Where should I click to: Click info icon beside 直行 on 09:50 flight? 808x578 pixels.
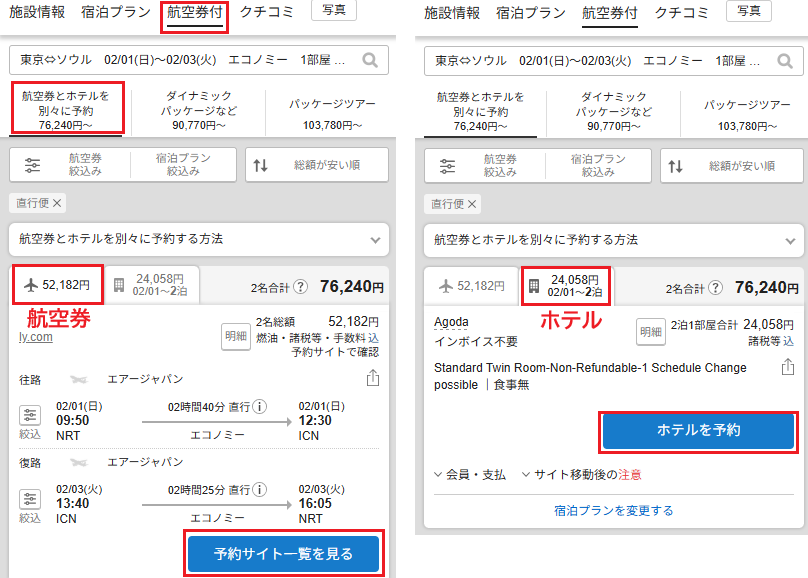point(260,407)
